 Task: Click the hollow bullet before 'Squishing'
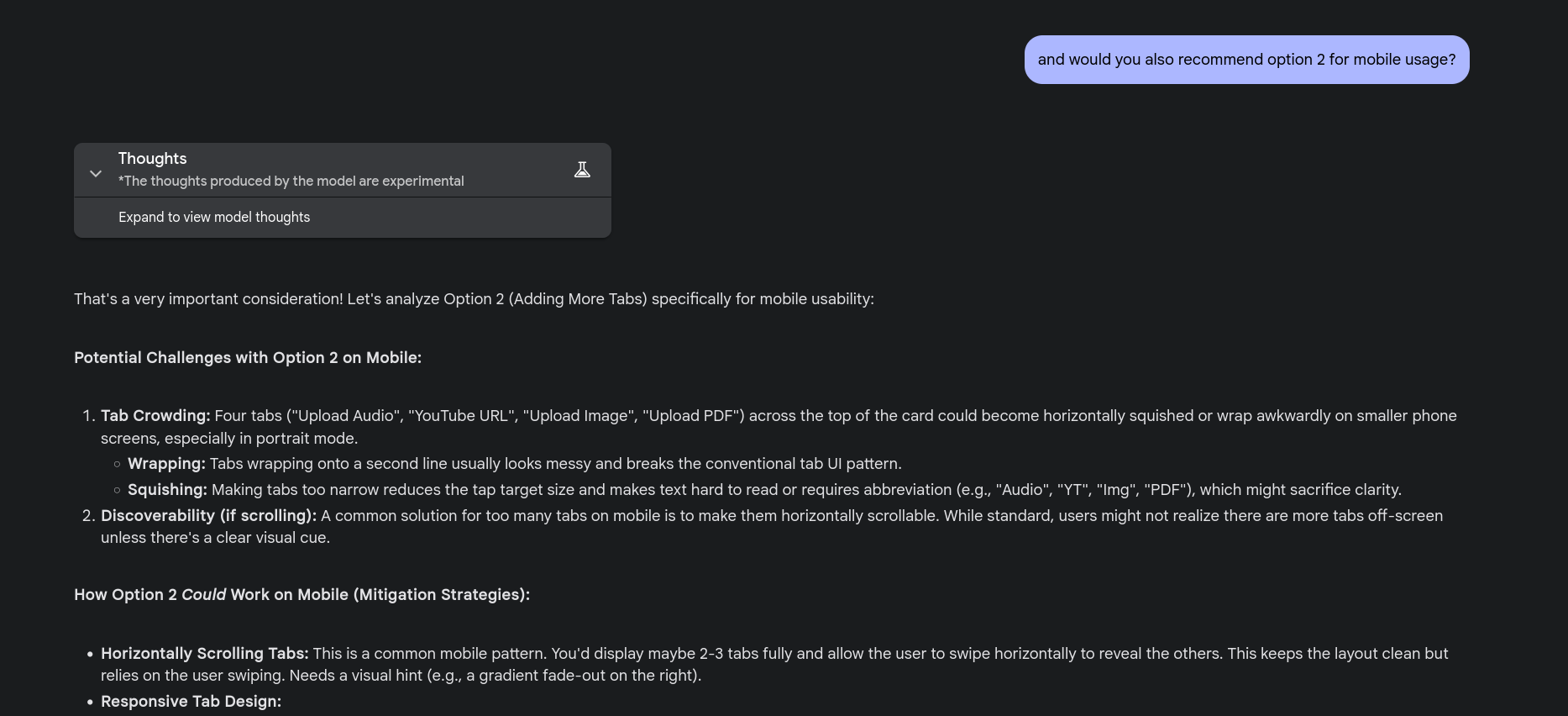(117, 490)
